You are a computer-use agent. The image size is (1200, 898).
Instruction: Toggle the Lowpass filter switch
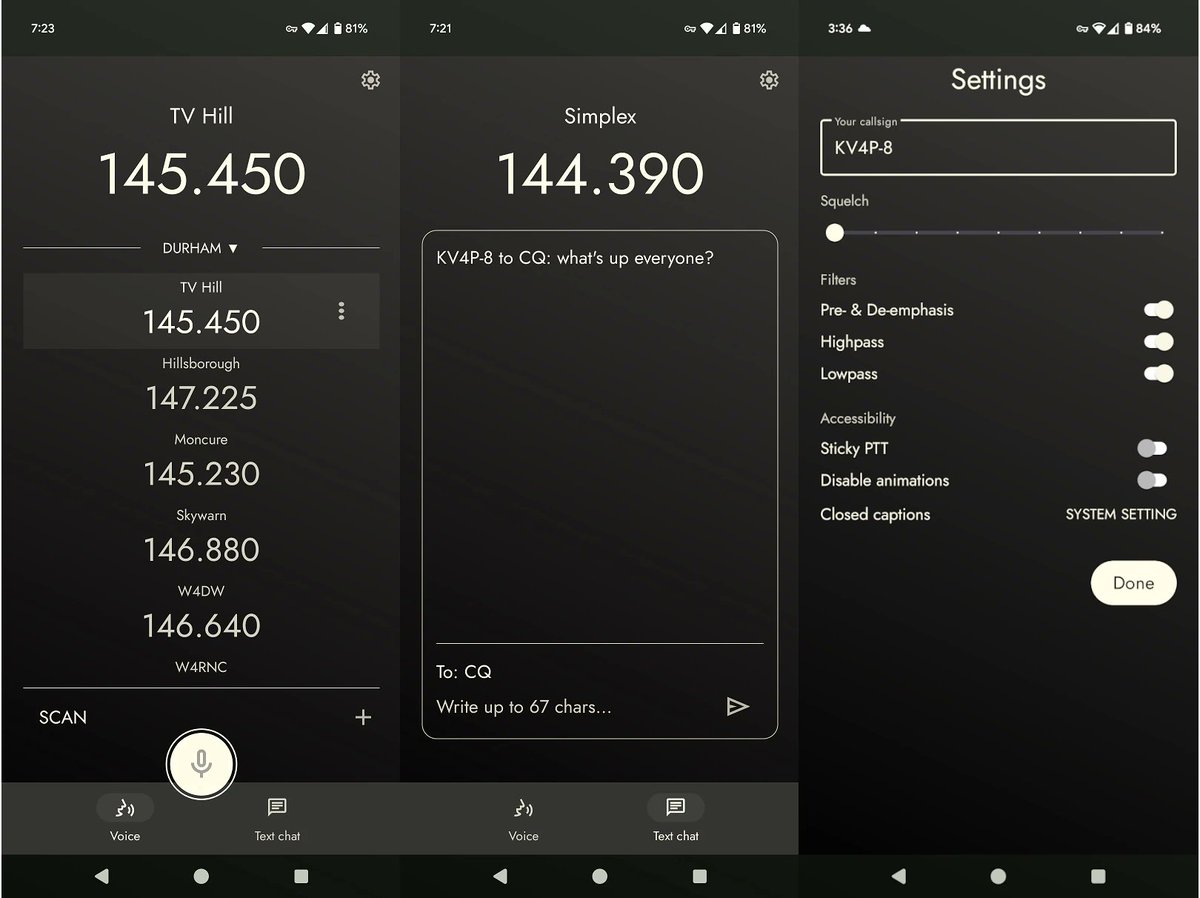tap(1158, 374)
